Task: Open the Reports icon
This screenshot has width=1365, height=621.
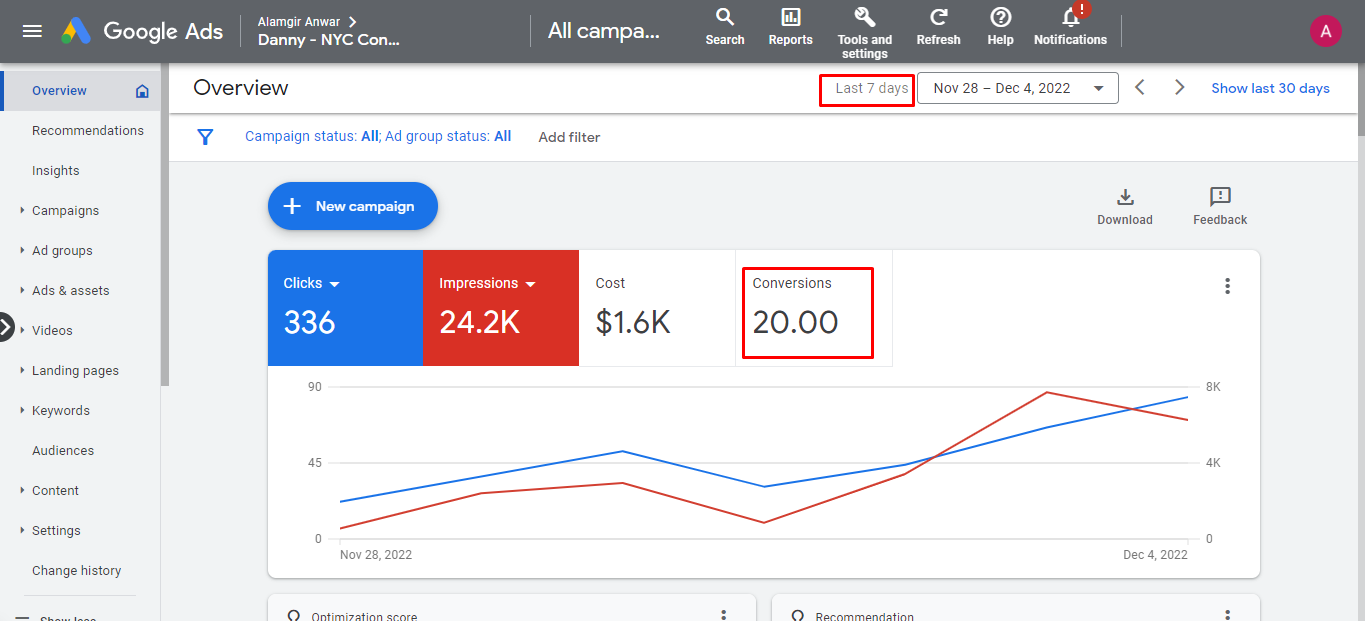Action: (790, 18)
